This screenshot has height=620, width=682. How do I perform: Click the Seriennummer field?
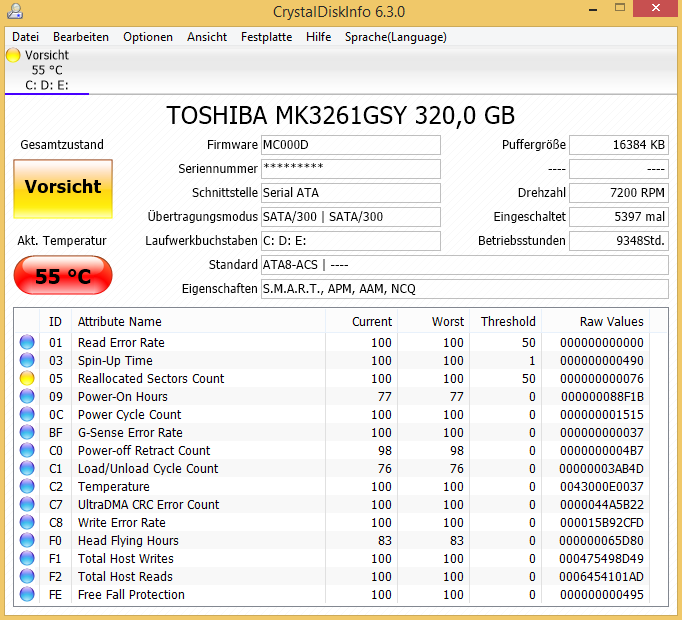click(351, 169)
